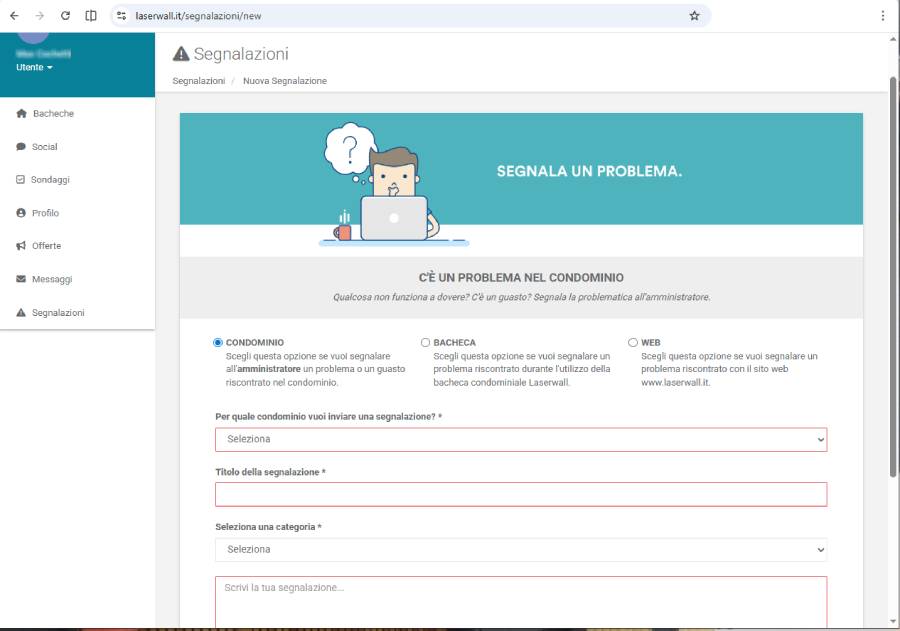Select the CONDOMINIO radio option
Screen dimensions: 900x631
point(218,342)
